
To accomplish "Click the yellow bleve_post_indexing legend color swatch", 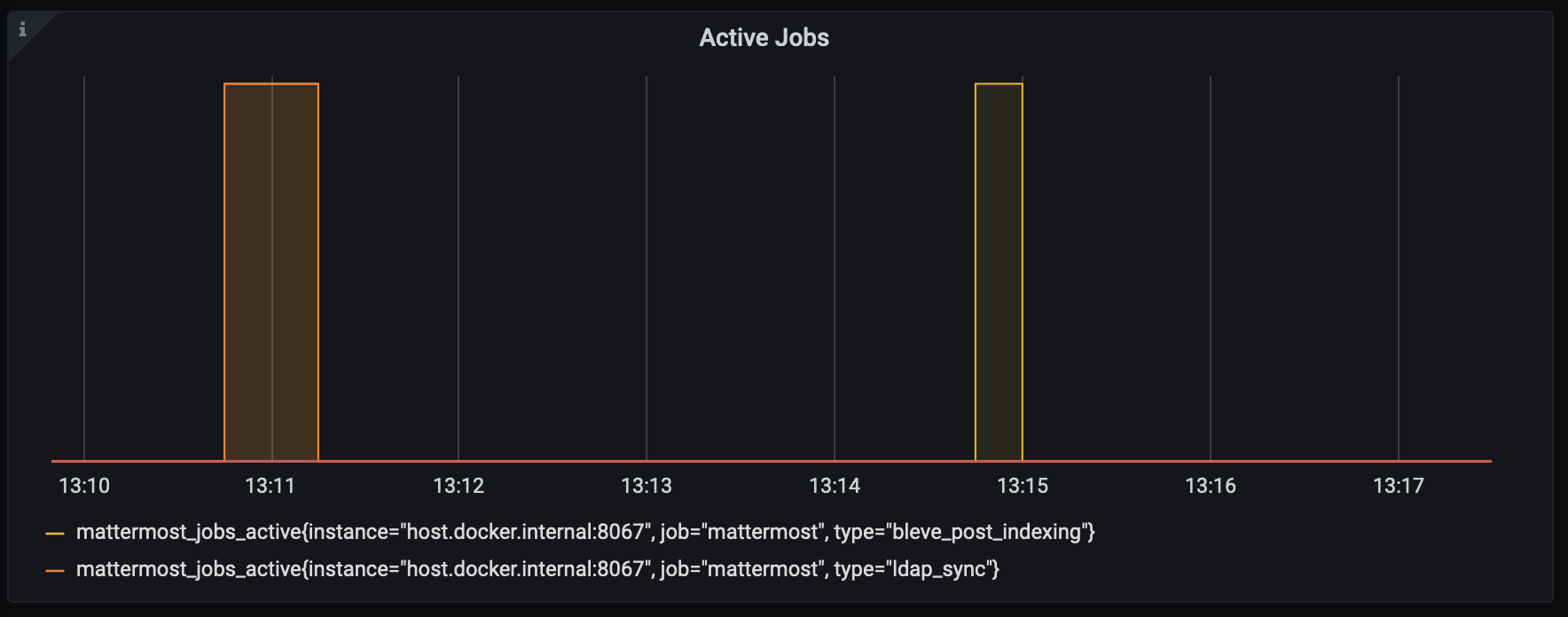I will point(55,533).
